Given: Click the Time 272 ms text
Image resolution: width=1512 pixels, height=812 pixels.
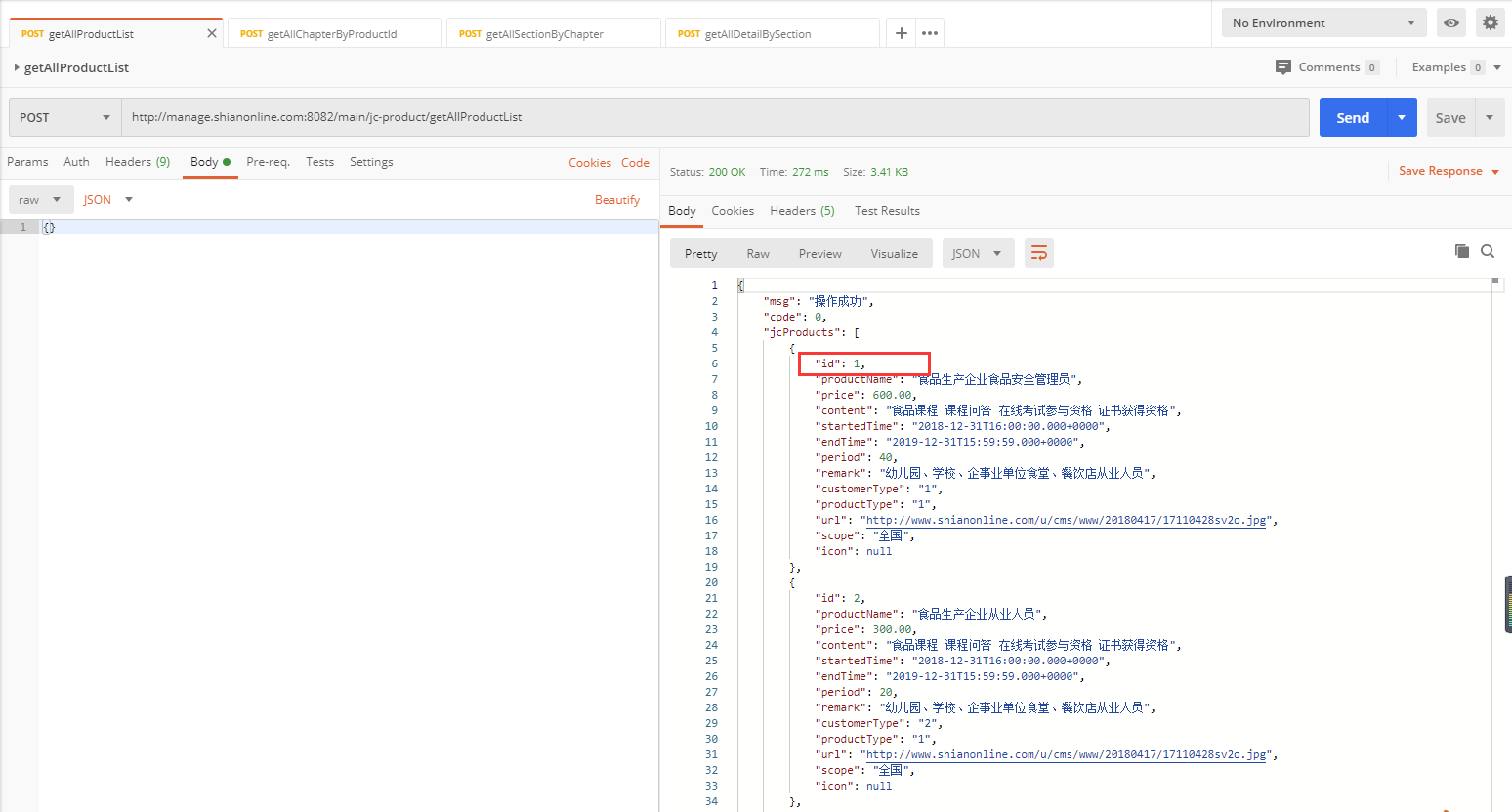Looking at the screenshot, I should 794,172.
